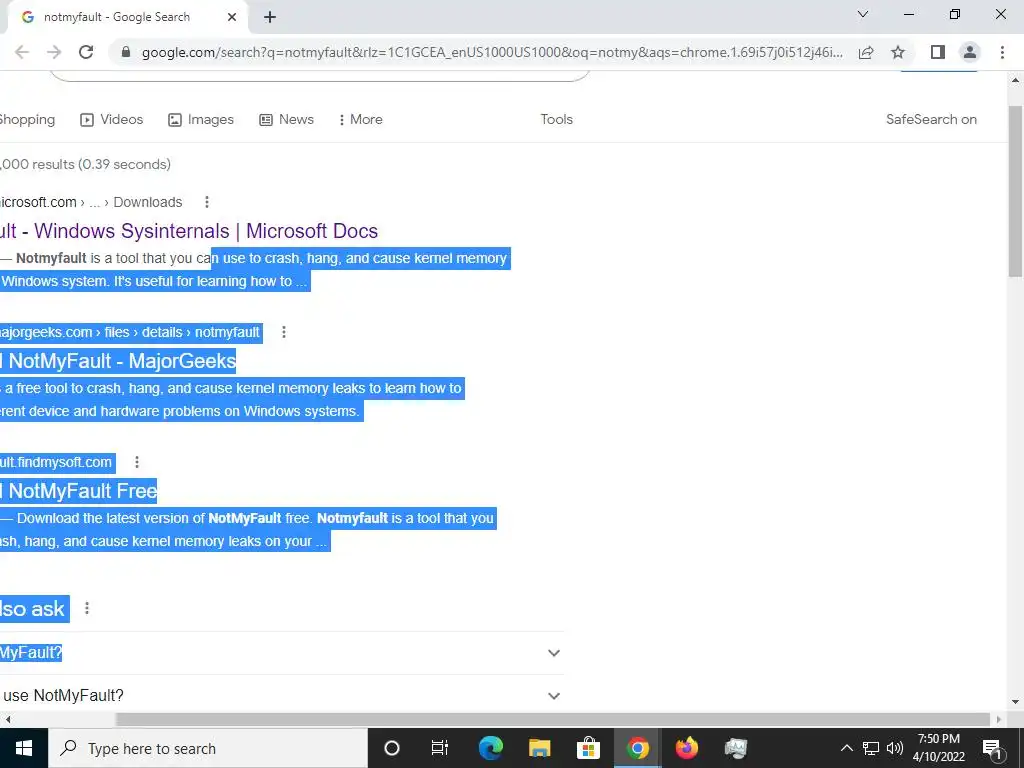Screen dimensions: 1024x768
Task: Open People also ask options menu
Action: click(x=87, y=609)
